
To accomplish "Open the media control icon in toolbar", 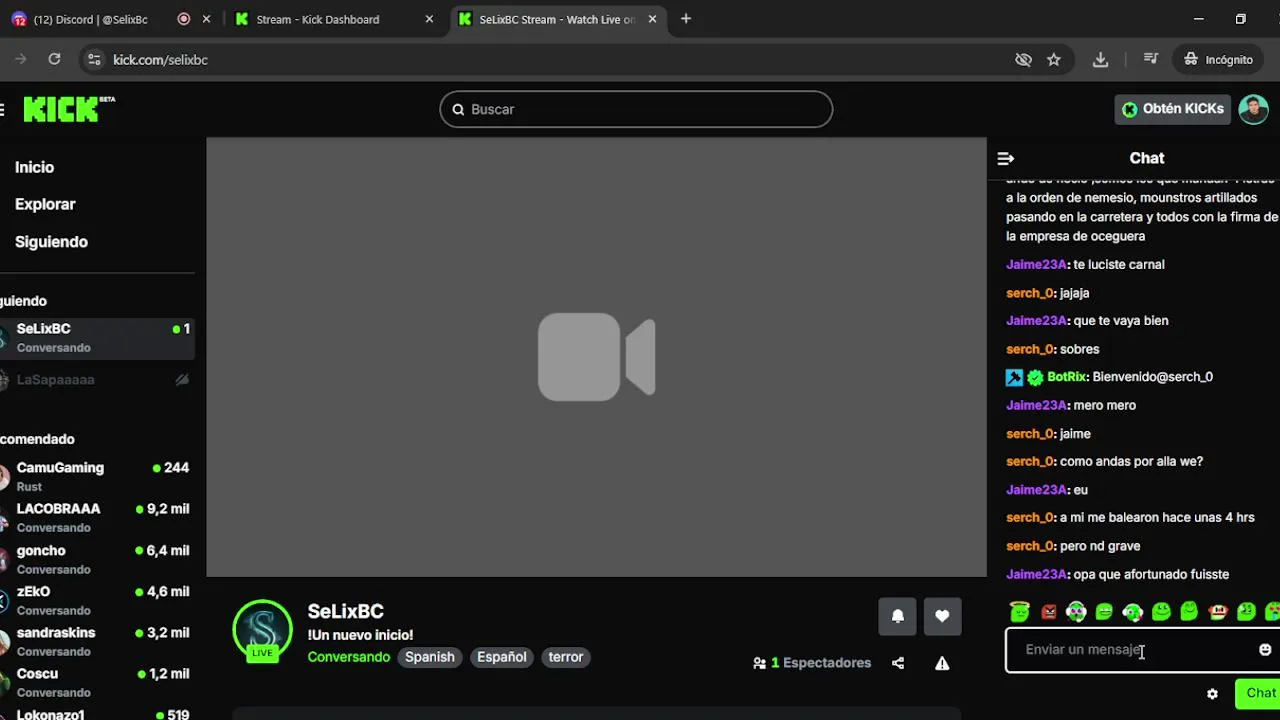I will click(x=1151, y=60).
